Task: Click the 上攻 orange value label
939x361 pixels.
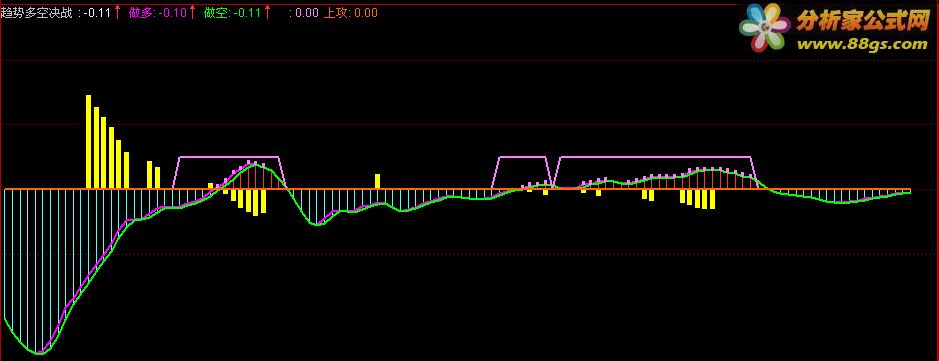Action: pos(351,12)
